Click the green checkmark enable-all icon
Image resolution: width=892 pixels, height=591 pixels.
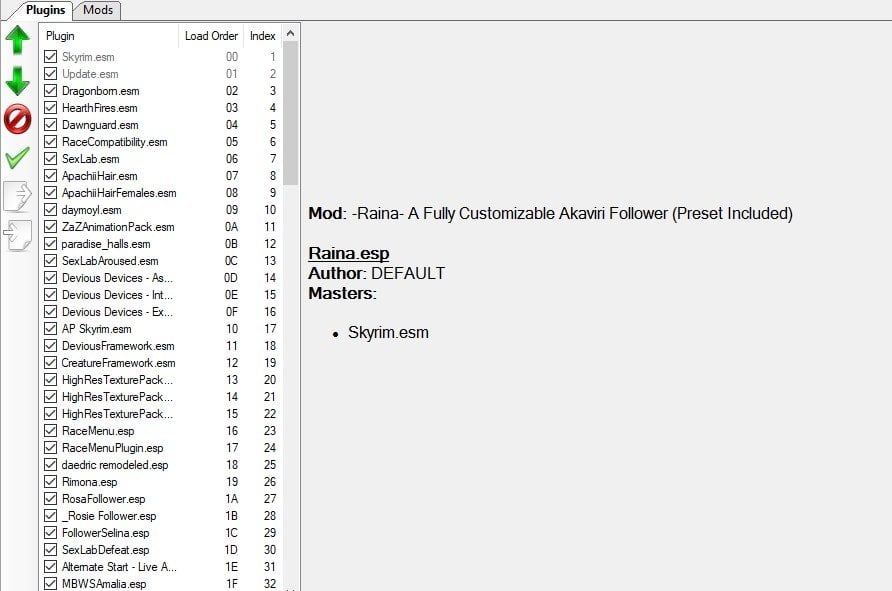tap(18, 158)
